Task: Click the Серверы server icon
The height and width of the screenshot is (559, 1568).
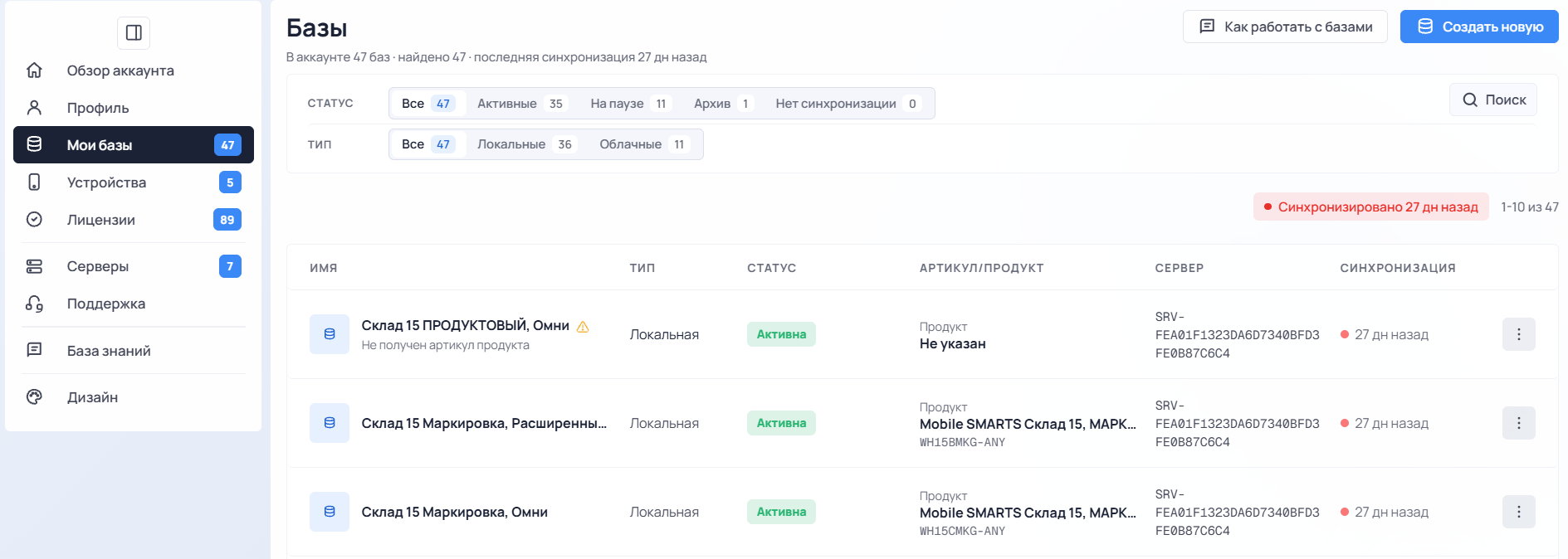Action: 34,266
